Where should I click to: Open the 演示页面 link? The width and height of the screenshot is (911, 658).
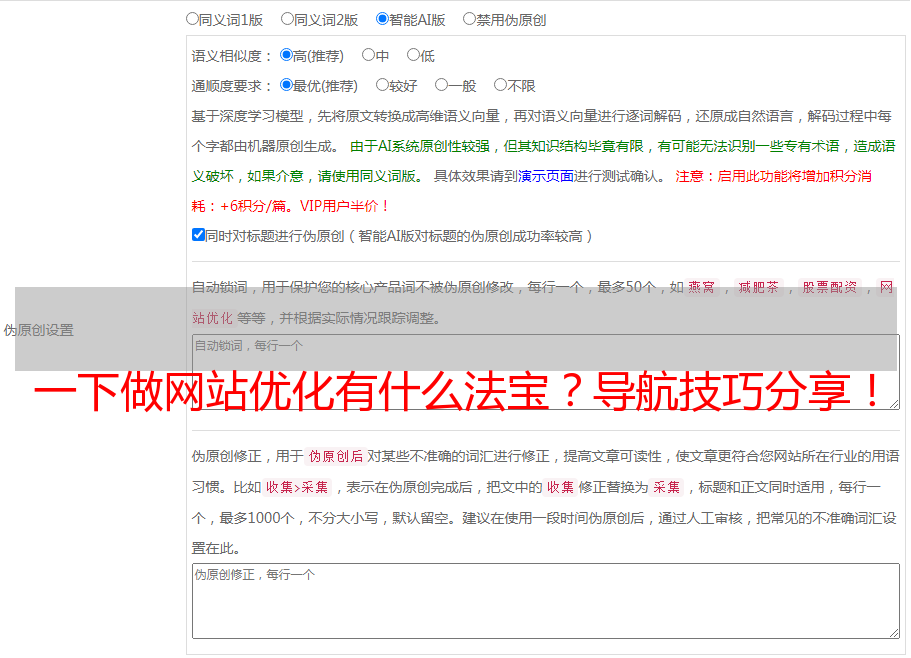click(546, 176)
